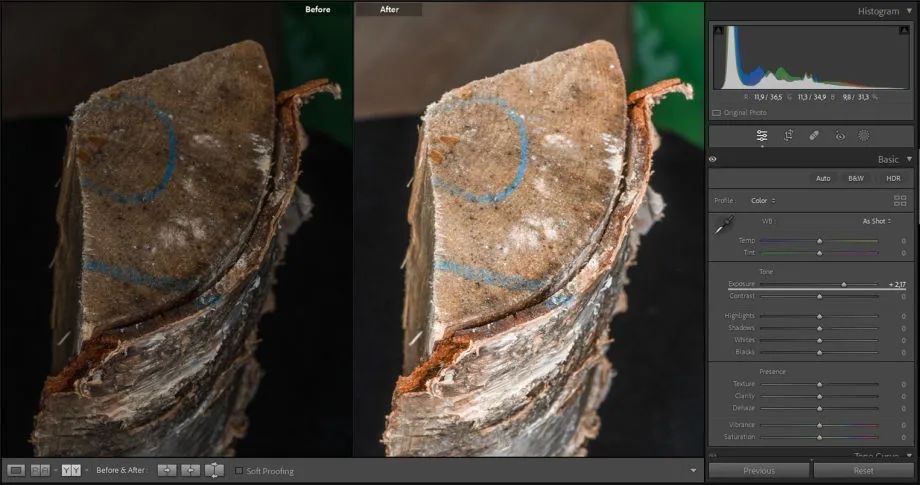Viewport: 920px width, 485px height.
Task: Click the B&W treatment button
Action: (855, 178)
